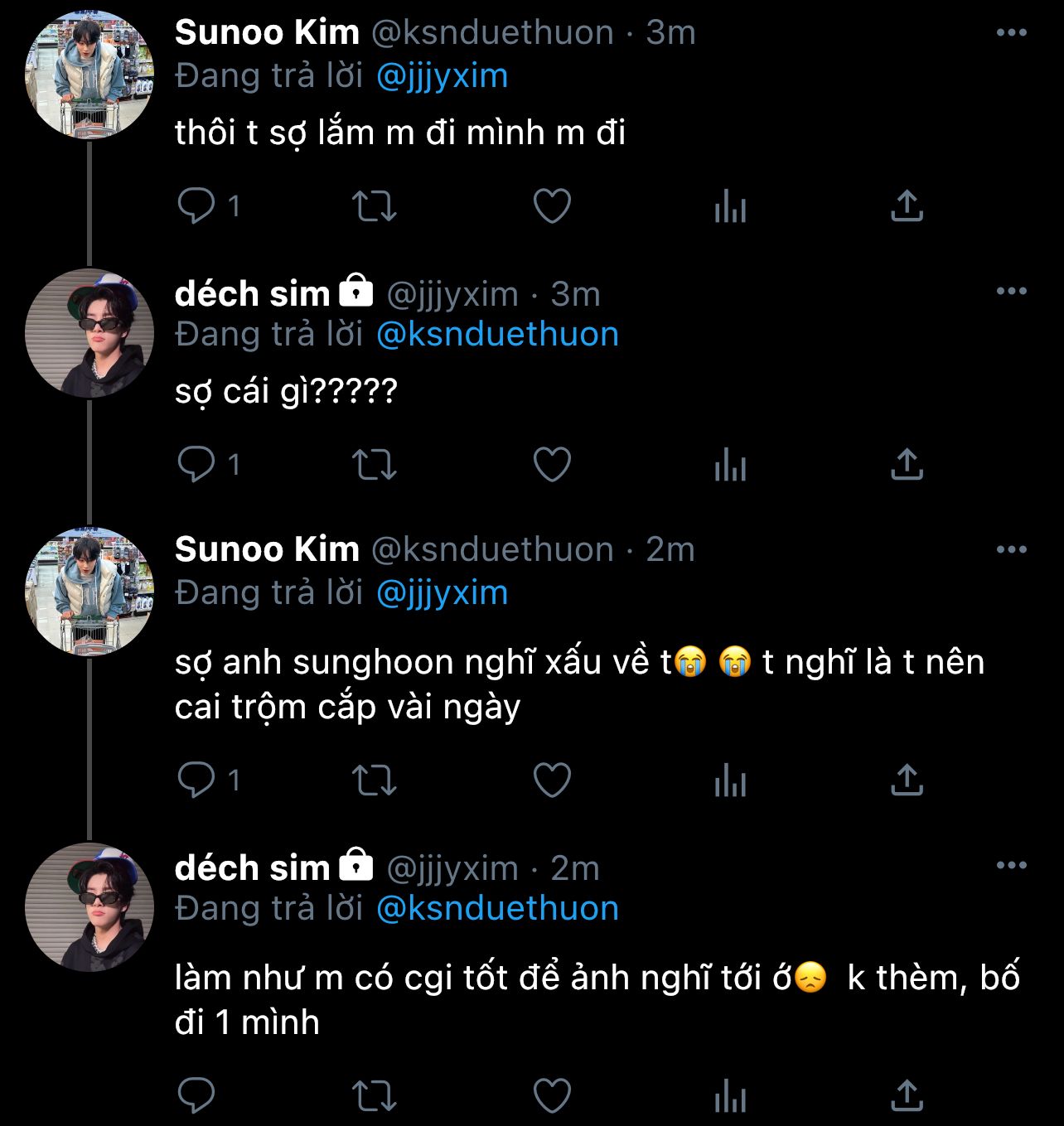The image size is (1064, 1126).
Task: Open the @jjjyxim mention in first tweet
Action: click(x=442, y=76)
